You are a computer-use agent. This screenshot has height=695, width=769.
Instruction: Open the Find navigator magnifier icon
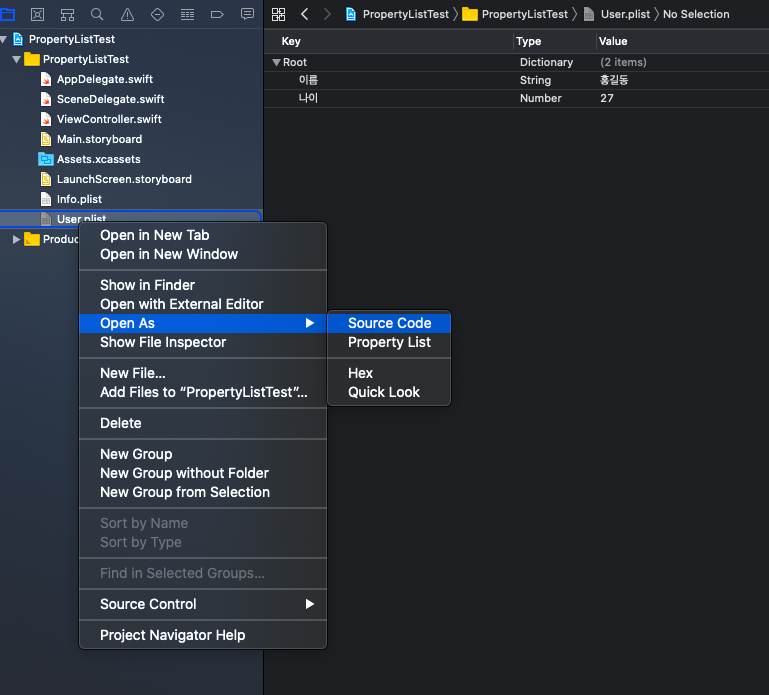click(97, 14)
